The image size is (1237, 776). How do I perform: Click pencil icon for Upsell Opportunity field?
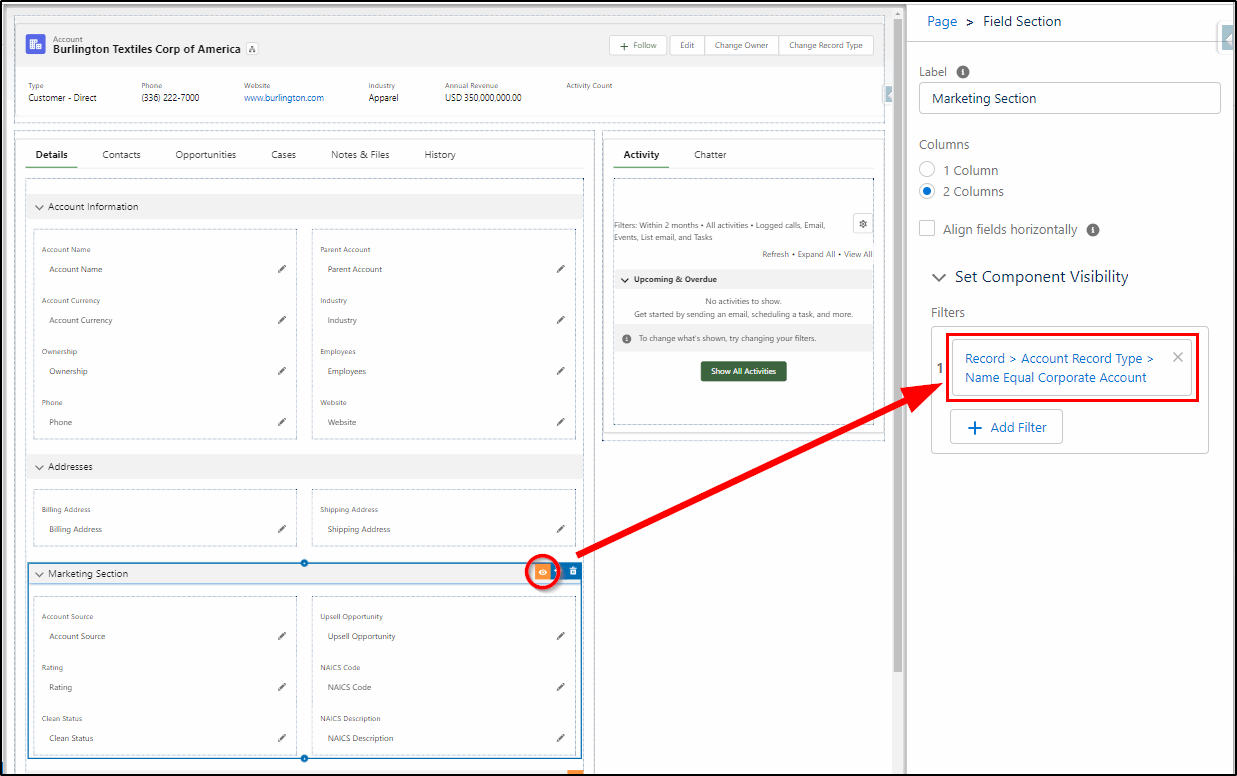561,636
